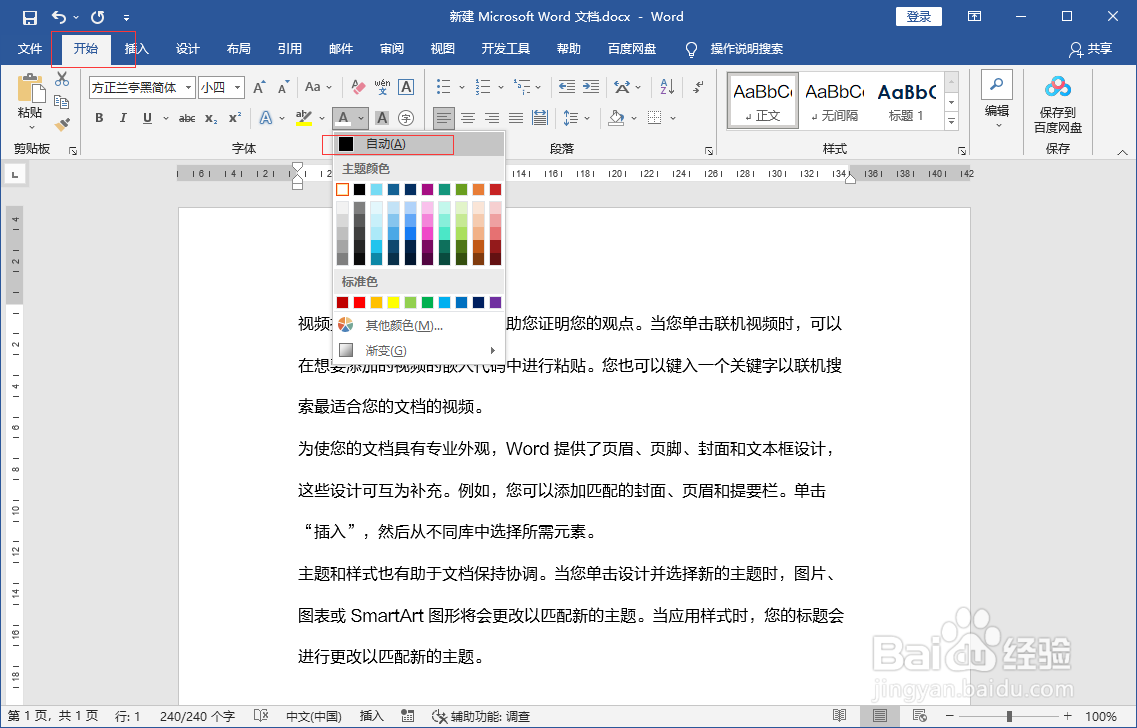Viewport: 1137px width, 728px height.
Task: Click the Increase Indent icon
Action: 591,87
